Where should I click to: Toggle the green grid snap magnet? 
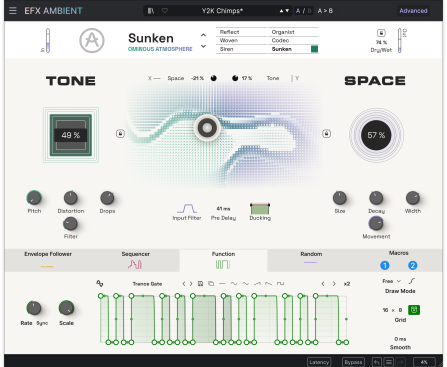tap(414, 310)
